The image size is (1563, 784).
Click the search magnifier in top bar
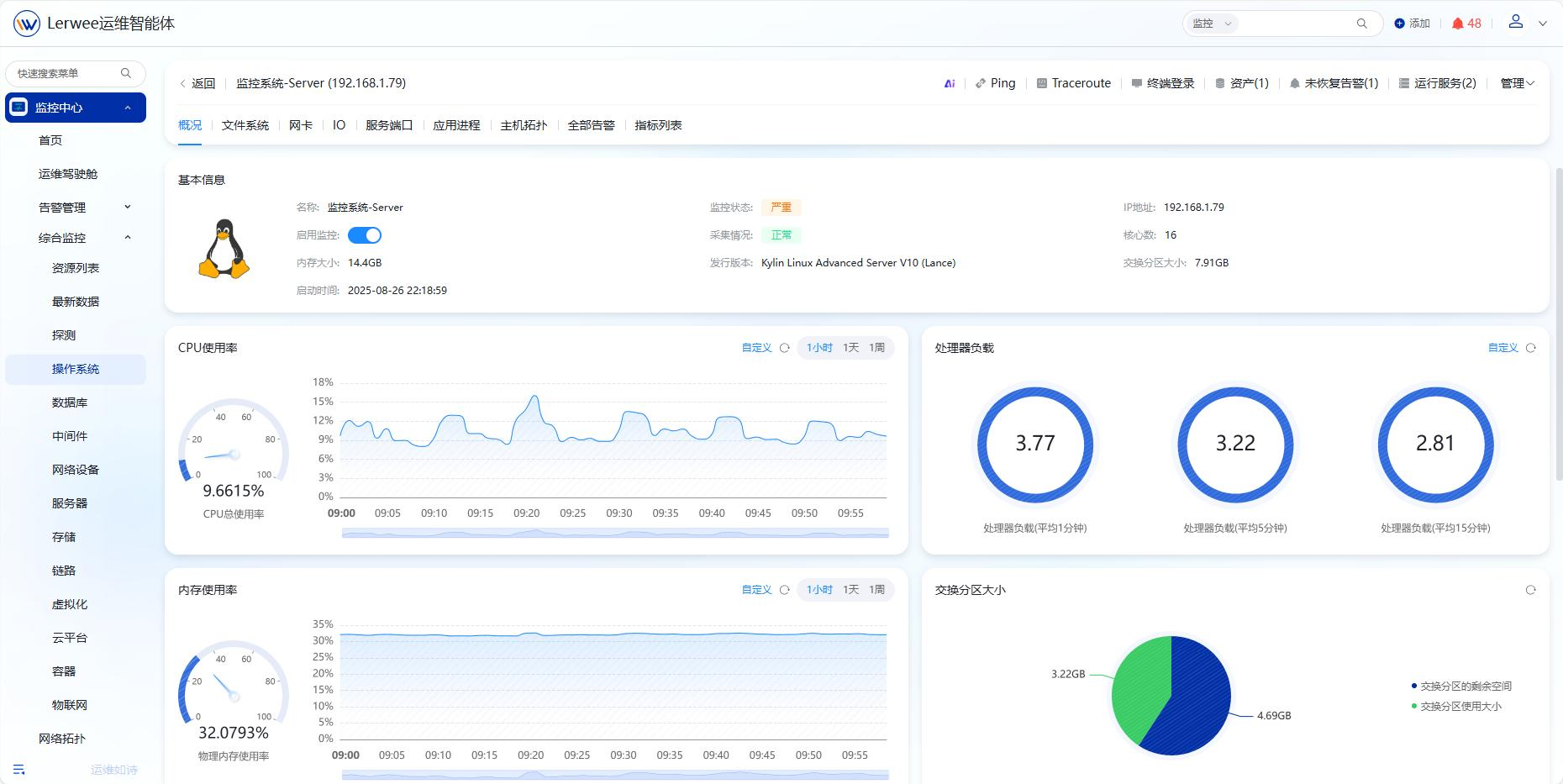(x=1362, y=24)
